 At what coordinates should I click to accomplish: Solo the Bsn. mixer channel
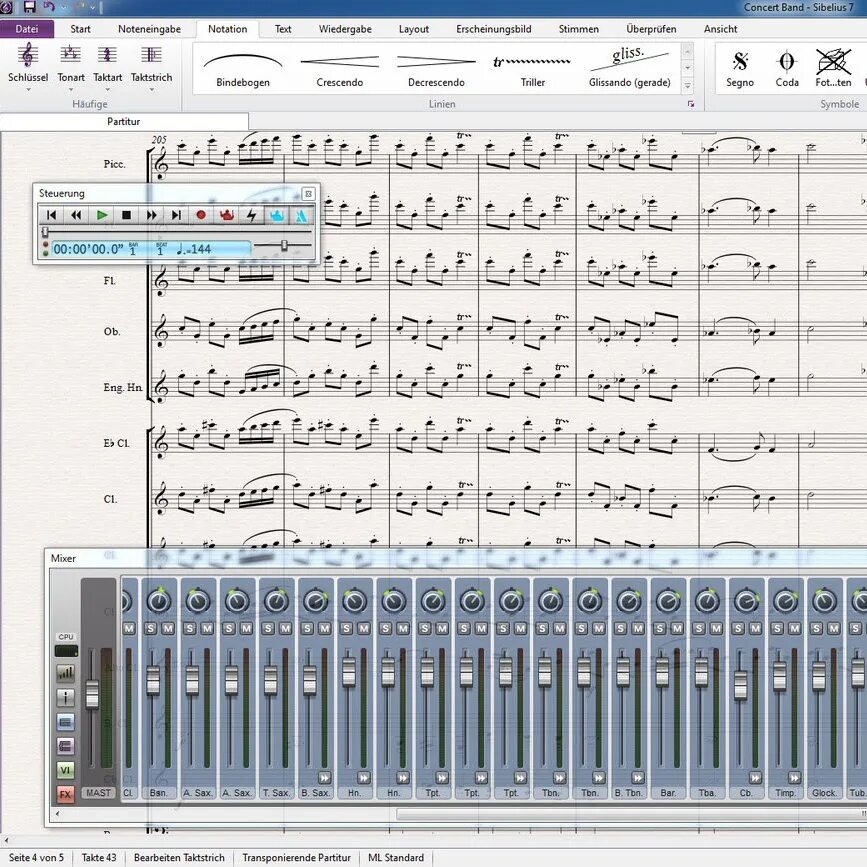pyautogui.click(x=151, y=628)
